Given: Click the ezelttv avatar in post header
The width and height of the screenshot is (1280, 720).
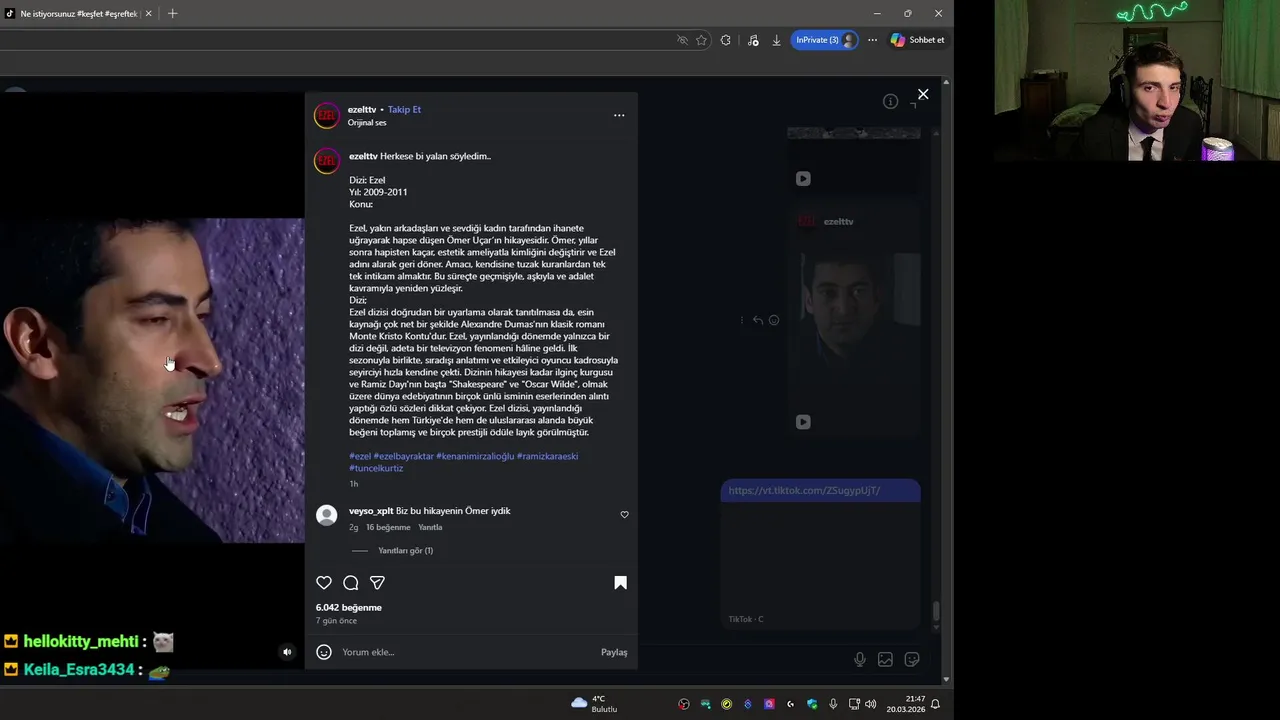Looking at the screenshot, I should (x=327, y=116).
